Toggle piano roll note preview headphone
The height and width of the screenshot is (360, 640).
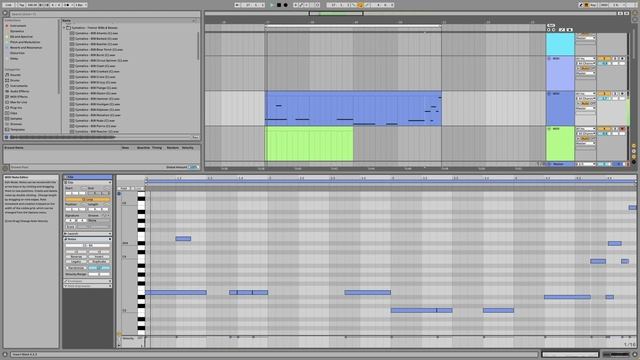(x=119, y=193)
